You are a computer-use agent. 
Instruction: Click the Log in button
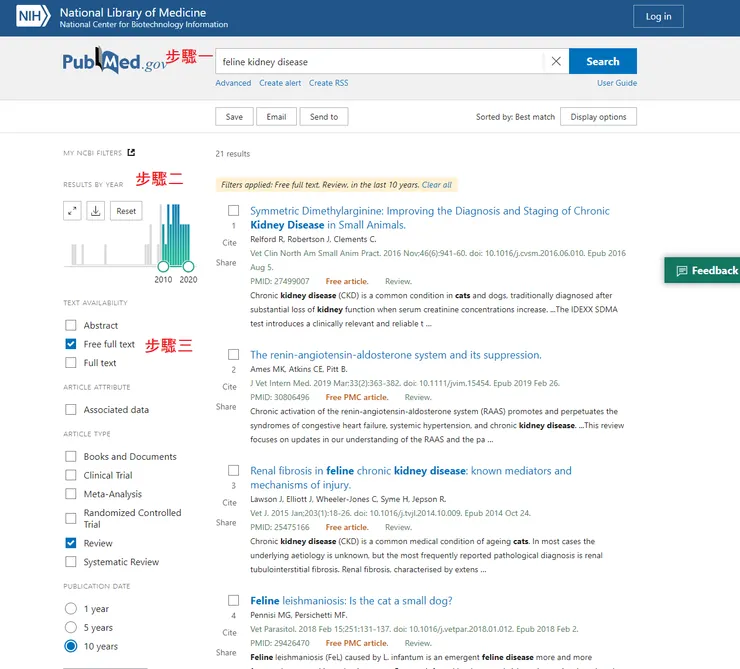(x=658, y=17)
